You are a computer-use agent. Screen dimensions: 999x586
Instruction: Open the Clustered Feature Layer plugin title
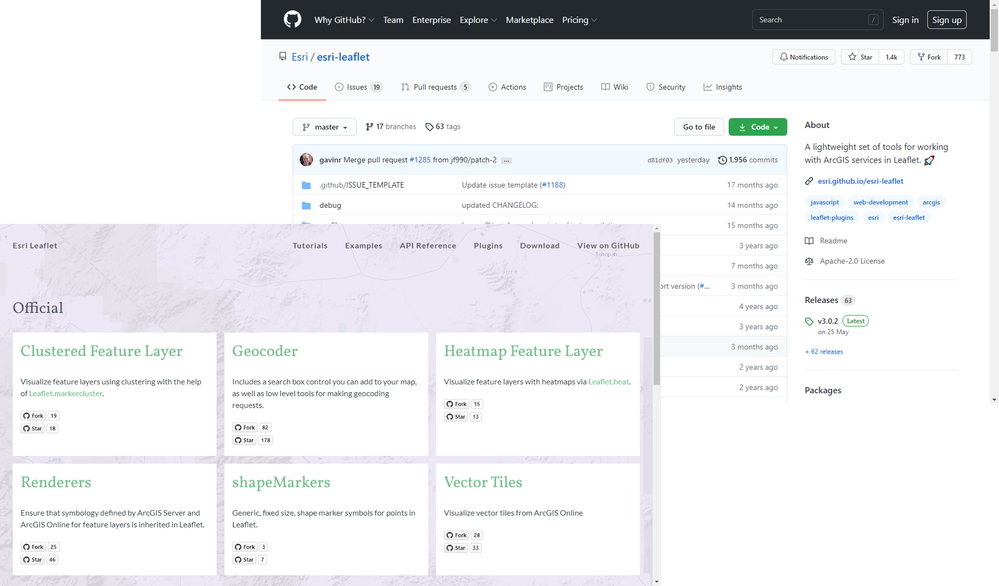click(101, 351)
